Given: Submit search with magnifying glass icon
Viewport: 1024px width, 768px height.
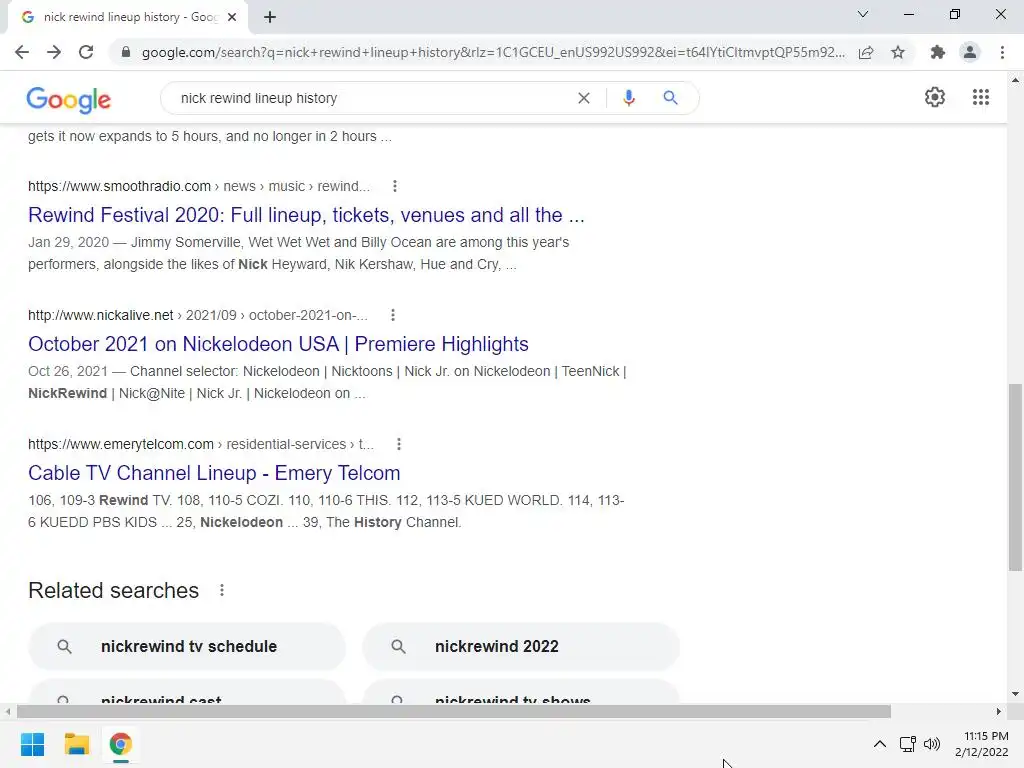Looking at the screenshot, I should point(670,98).
